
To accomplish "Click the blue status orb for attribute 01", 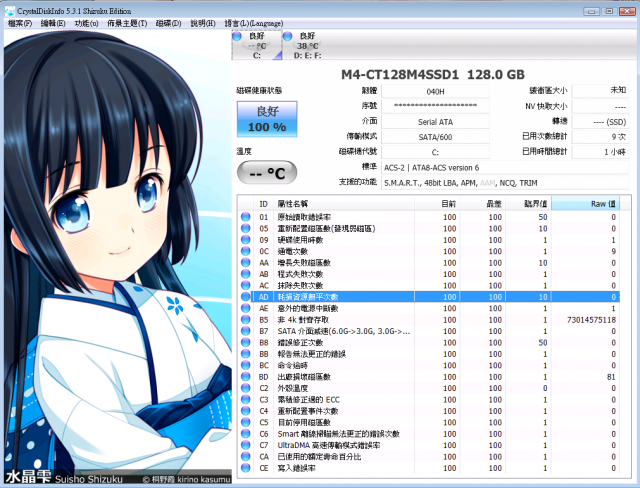I will point(245,217).
